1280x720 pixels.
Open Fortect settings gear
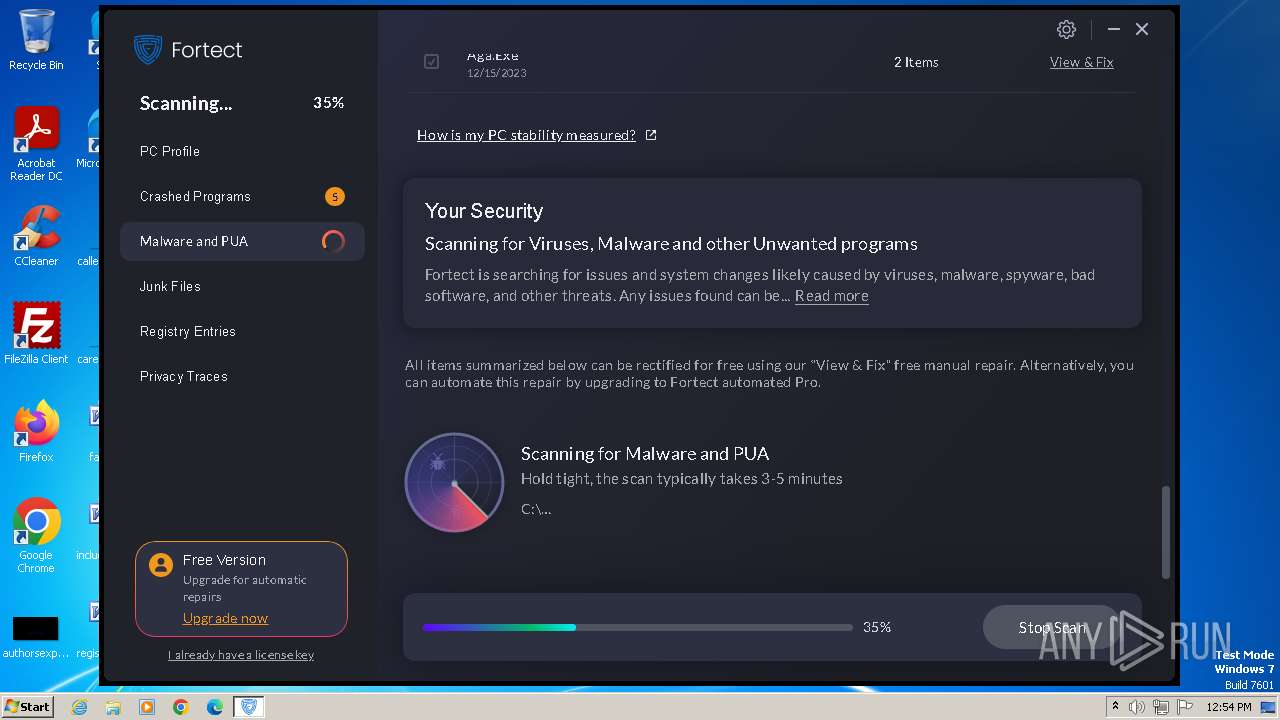click(x=1066, y=30)
